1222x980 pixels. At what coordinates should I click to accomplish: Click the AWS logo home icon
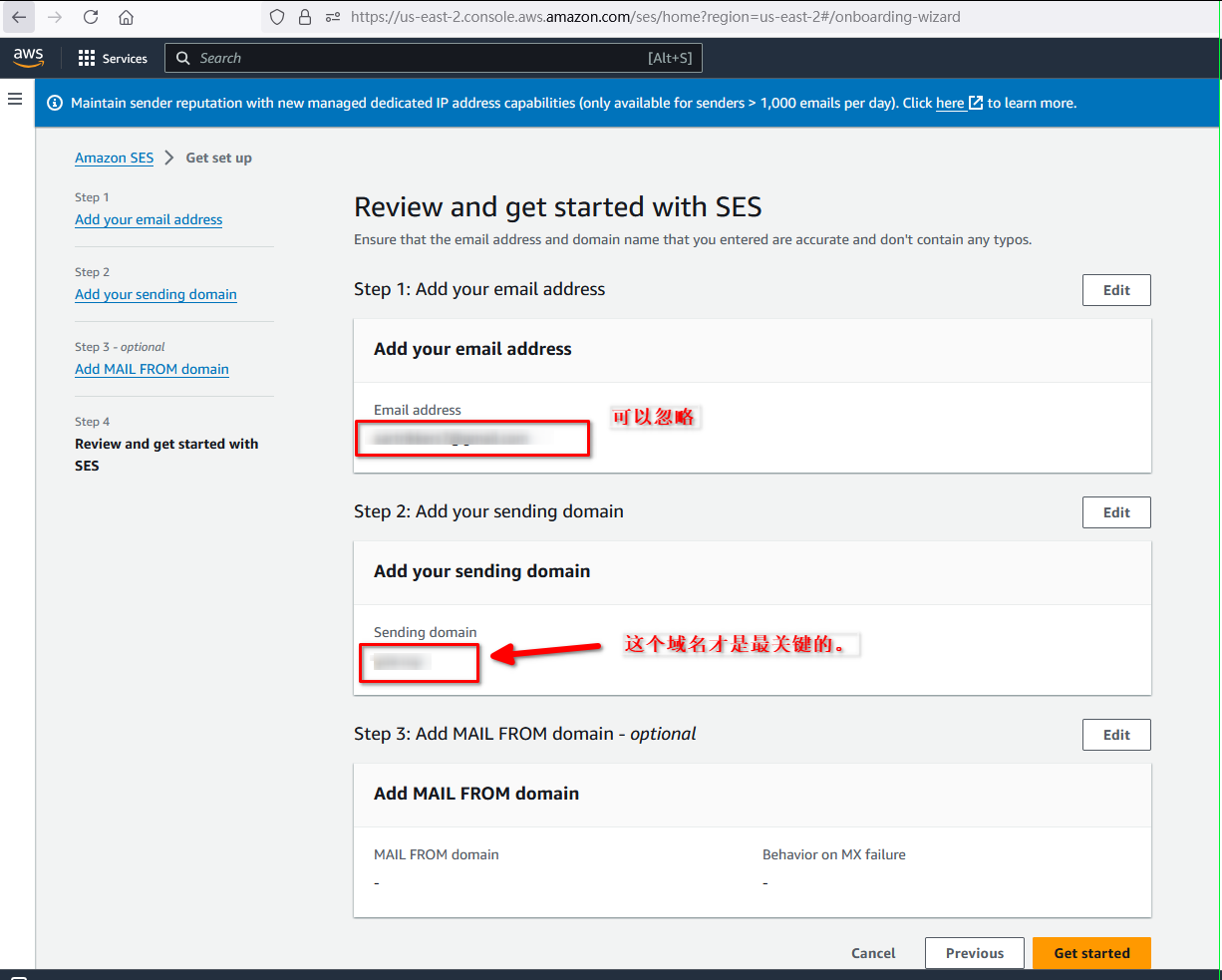tap(28, 58)
